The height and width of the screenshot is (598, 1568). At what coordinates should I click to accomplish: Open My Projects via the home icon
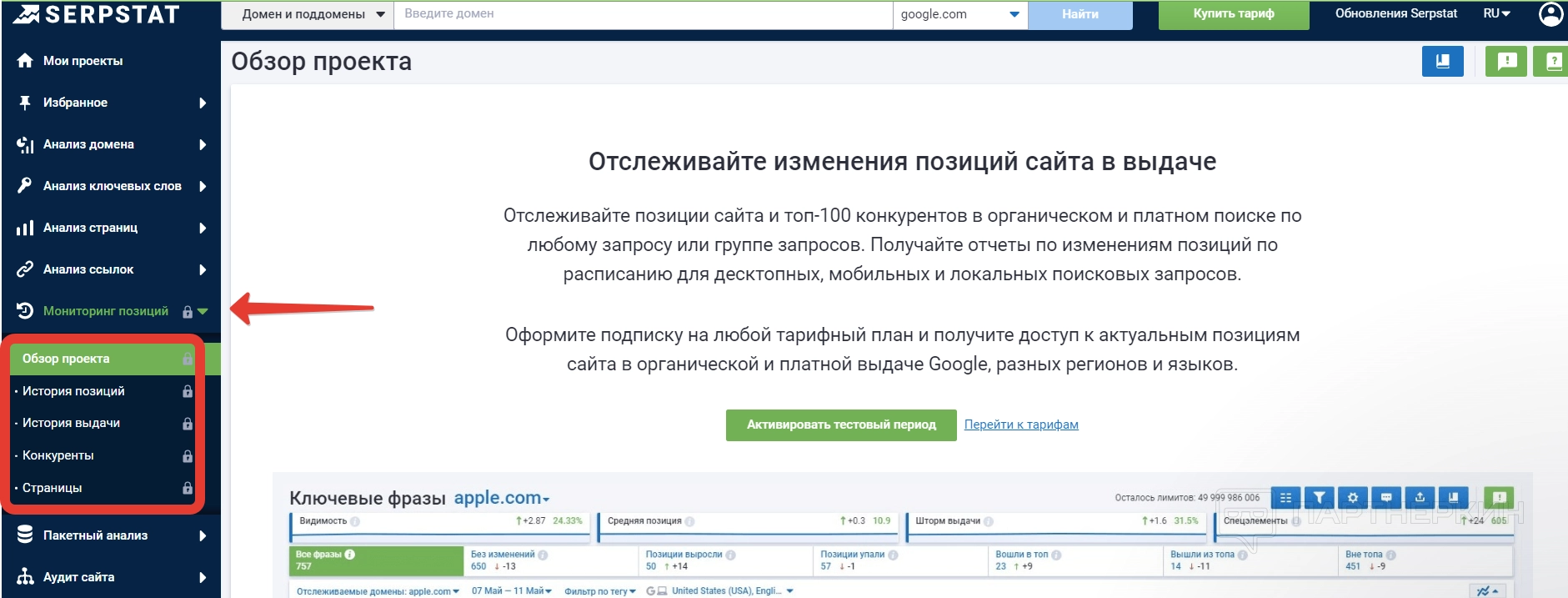25,60
